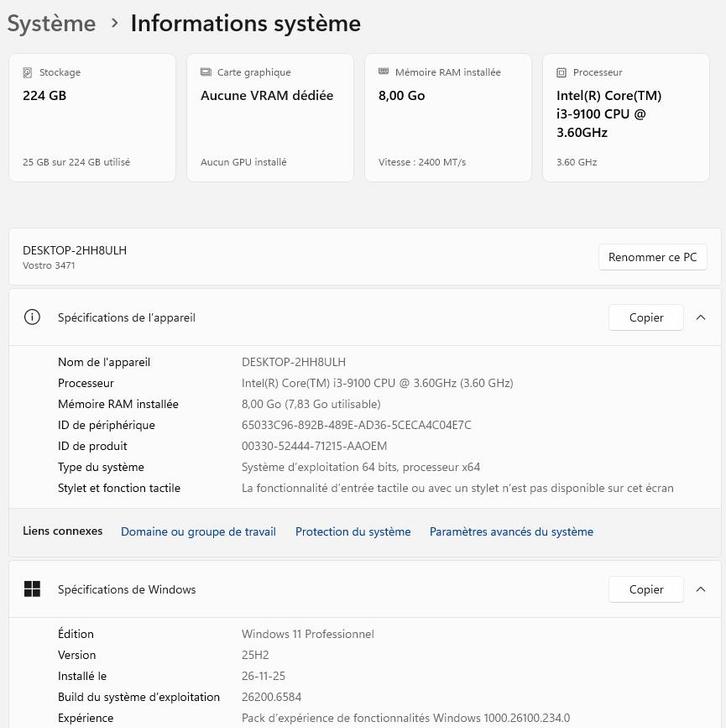Click the graphics card icon
This screenshot has height=728, width=726.
point(206,72)
